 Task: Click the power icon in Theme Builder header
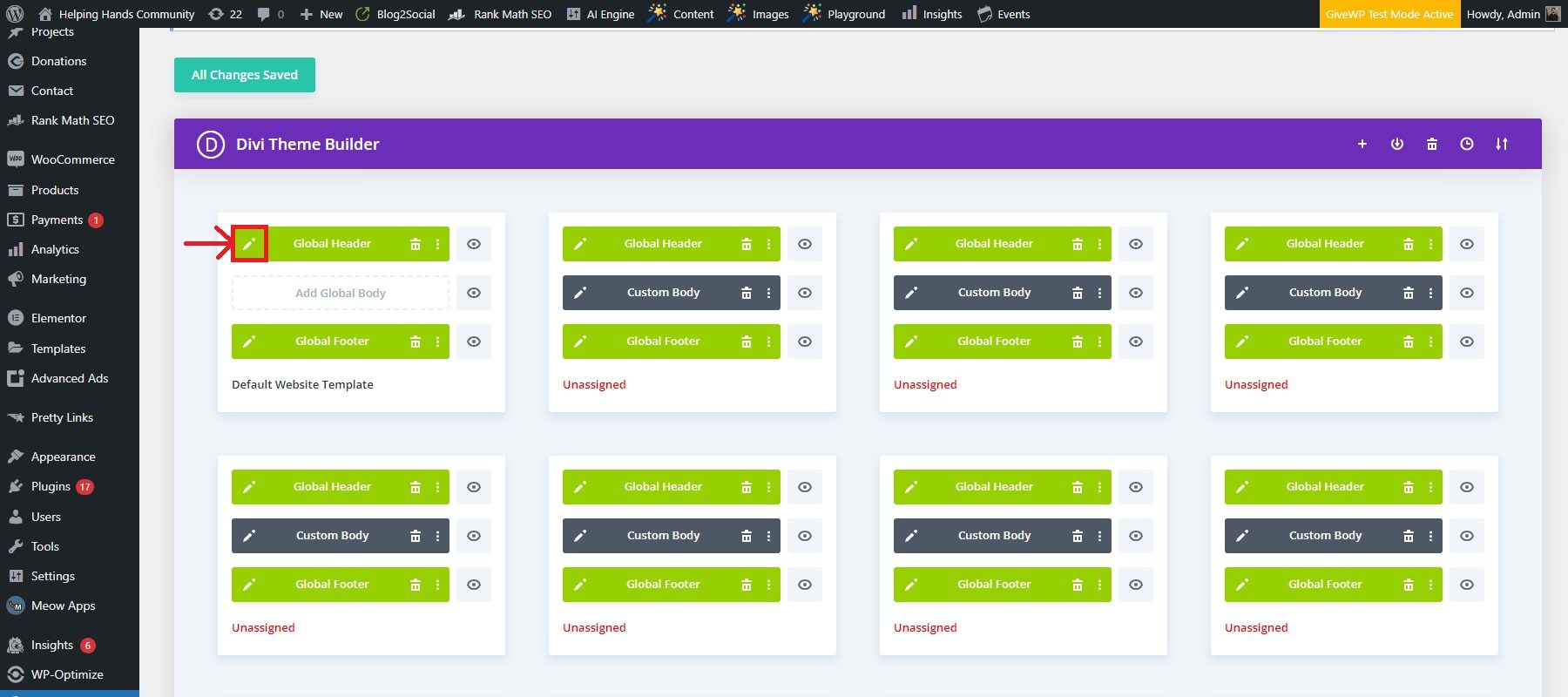click(x=1397, y=145)
